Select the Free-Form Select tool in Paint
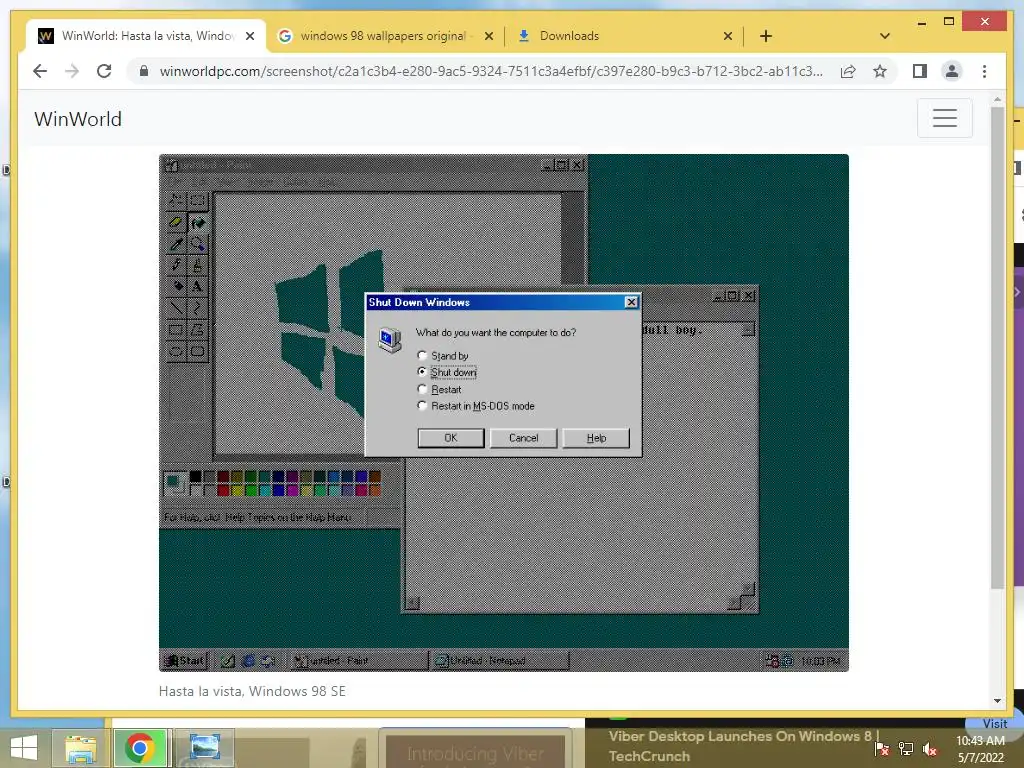The image size is (1024, 768). pos(176,200)
